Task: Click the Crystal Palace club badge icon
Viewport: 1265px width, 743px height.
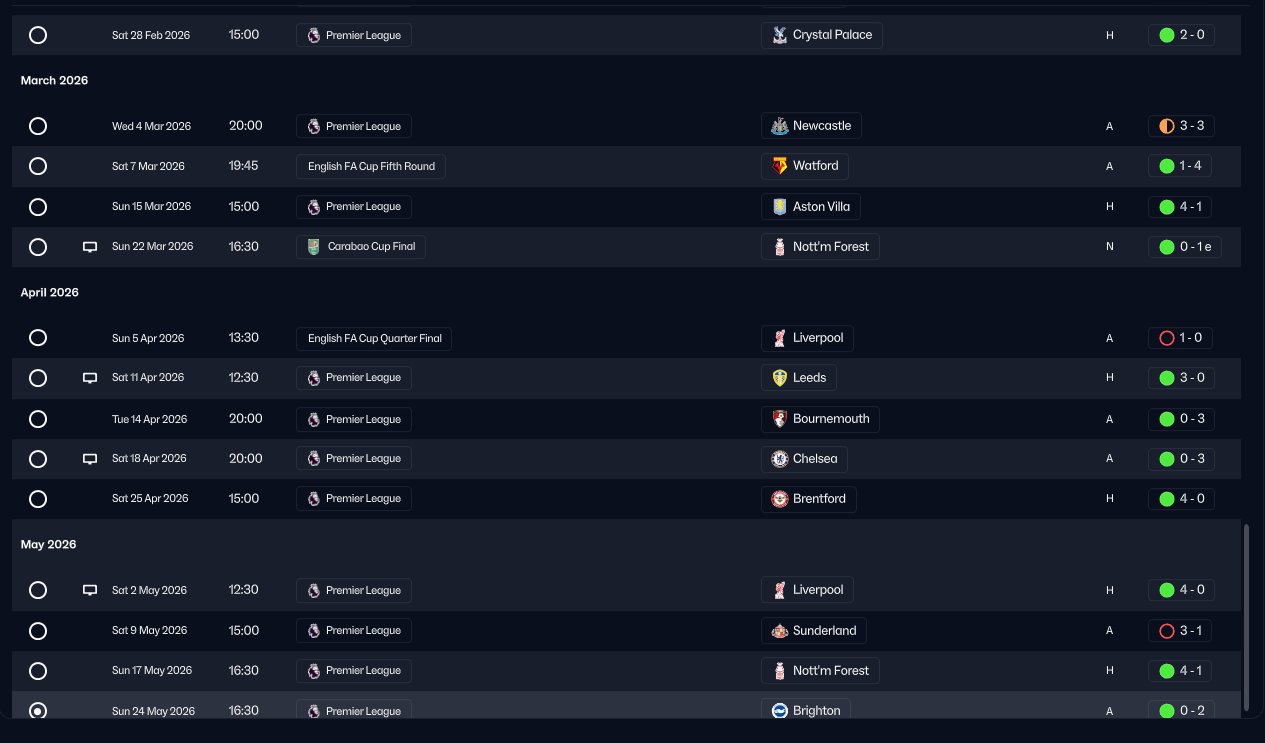Action: pos(780,35)
